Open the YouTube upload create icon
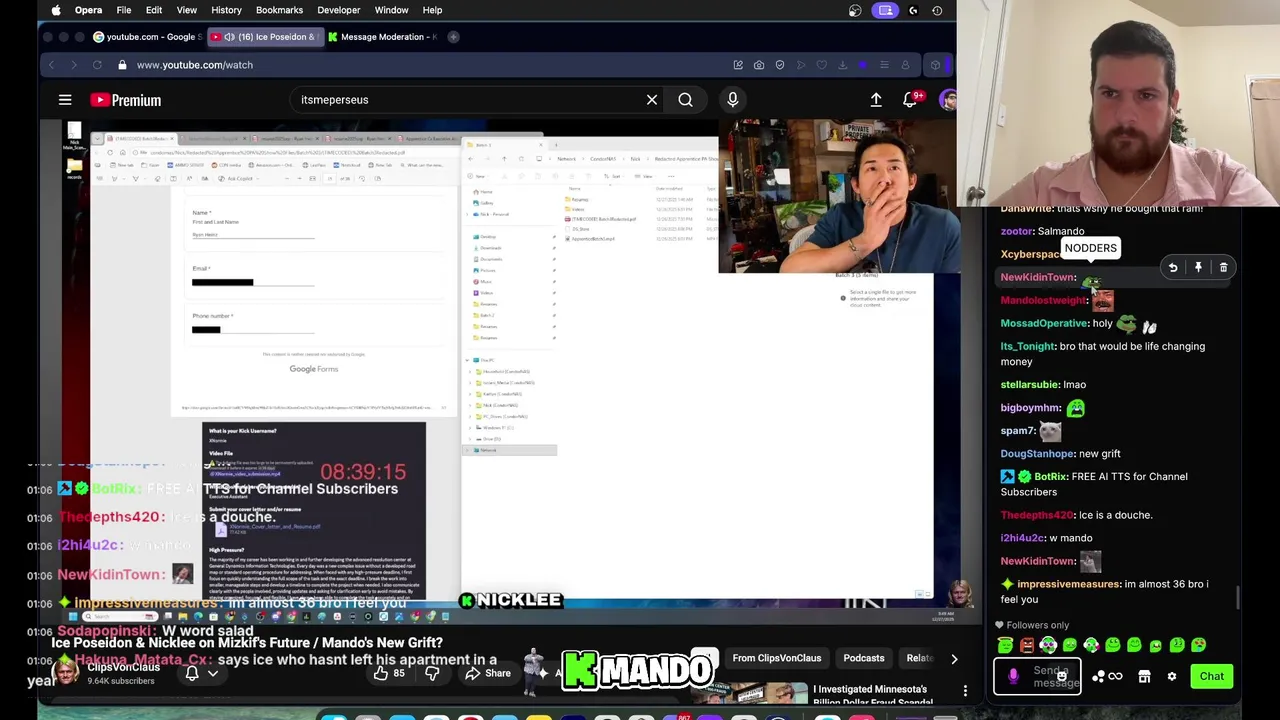 [x=876, y=100]
